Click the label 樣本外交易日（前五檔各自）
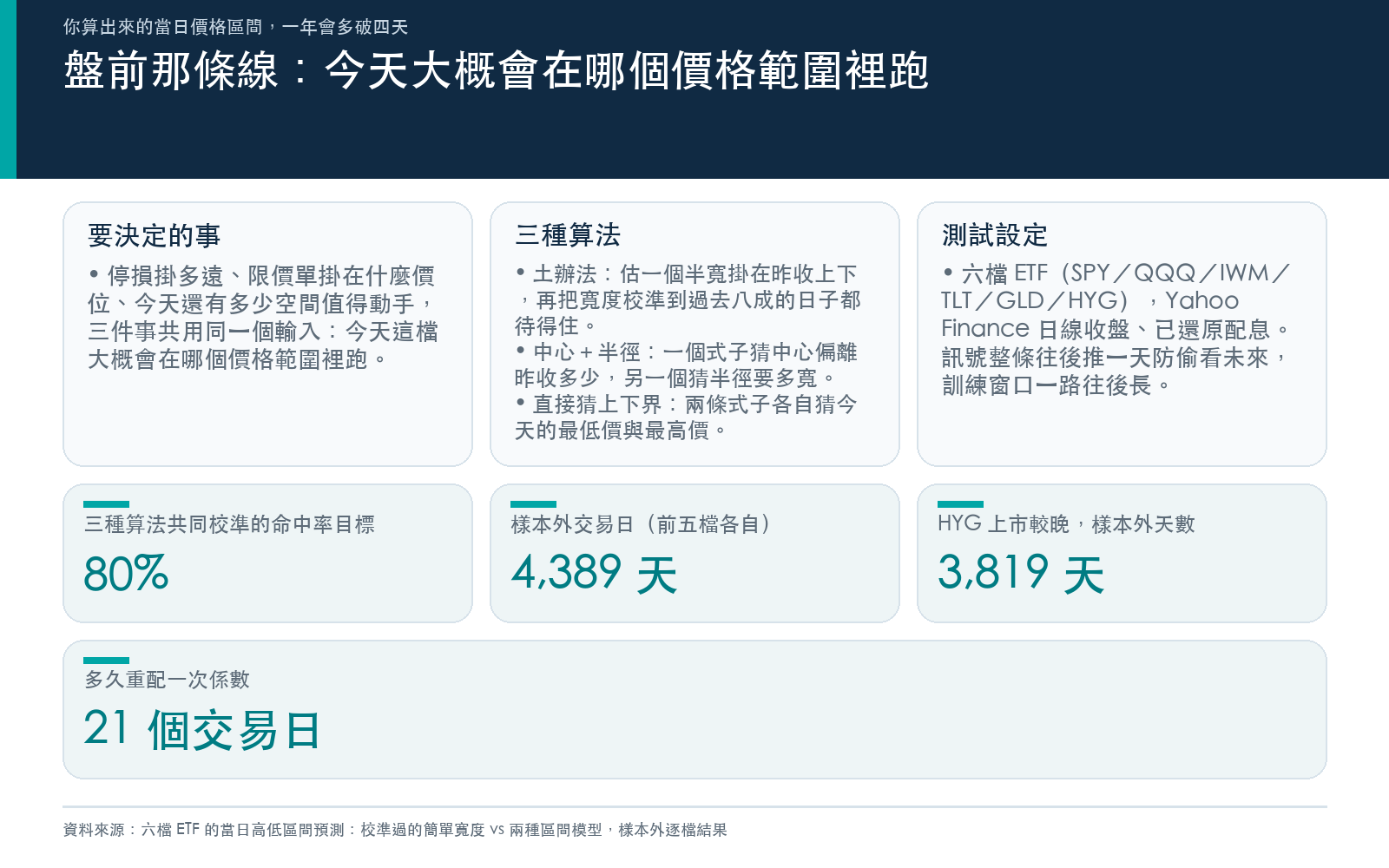Image resolution: width=1389 pixels, height=868 pixels. pyautogui.click(x=642, y=524)
